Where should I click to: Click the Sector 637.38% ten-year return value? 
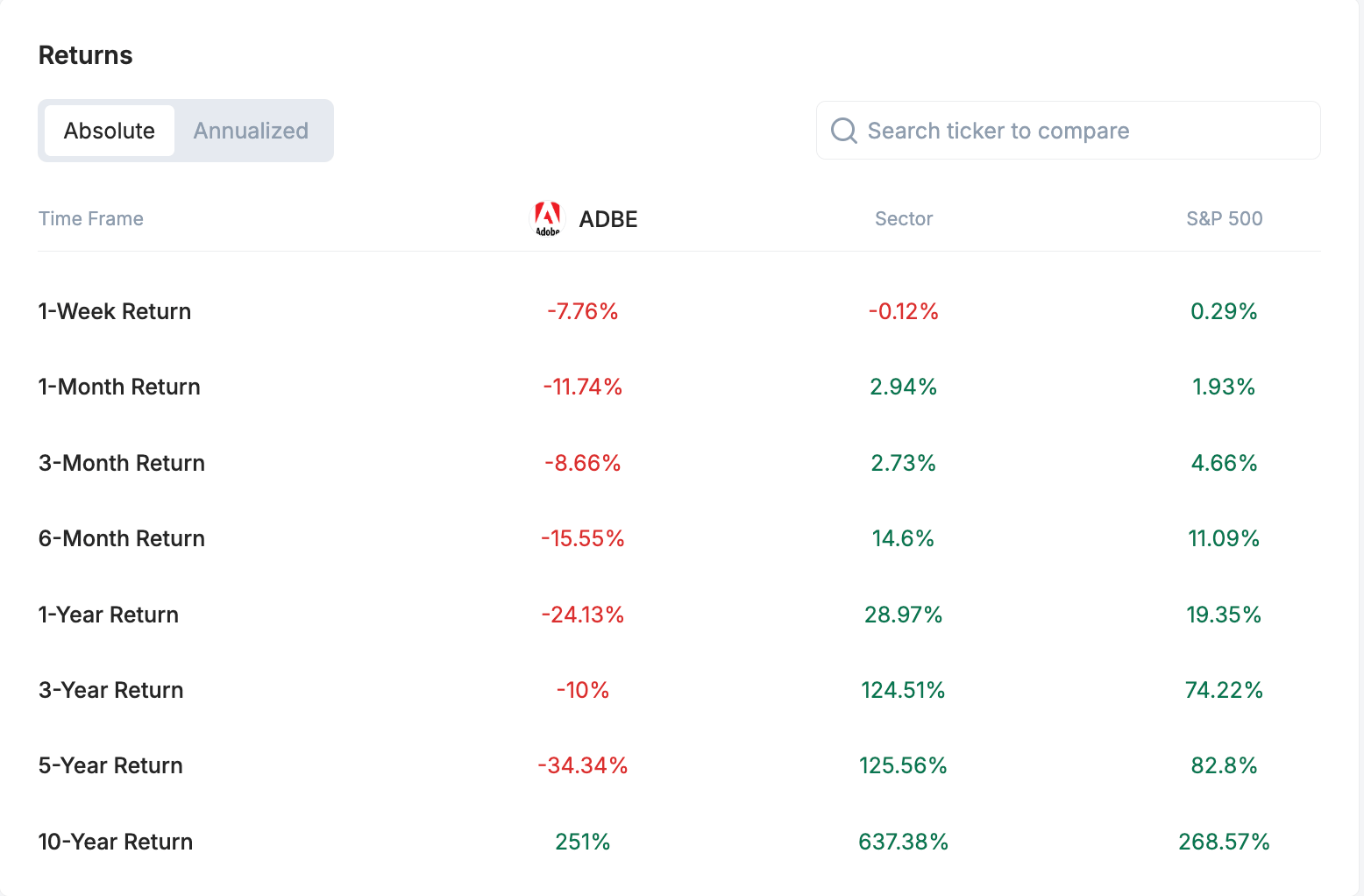(x=903, y=841)
